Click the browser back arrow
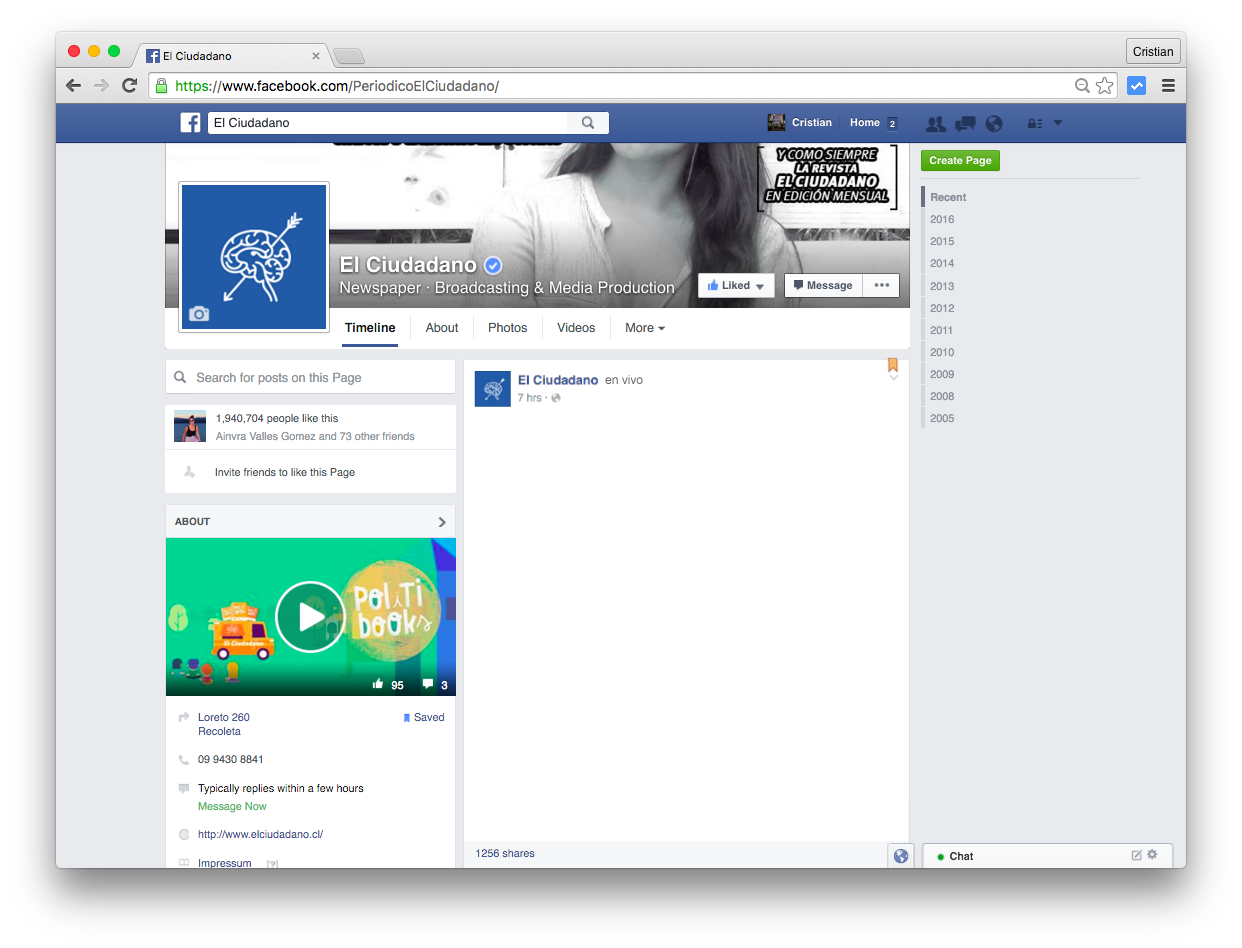The width and height of the screenshot is (1242, 948). [73, 86]
